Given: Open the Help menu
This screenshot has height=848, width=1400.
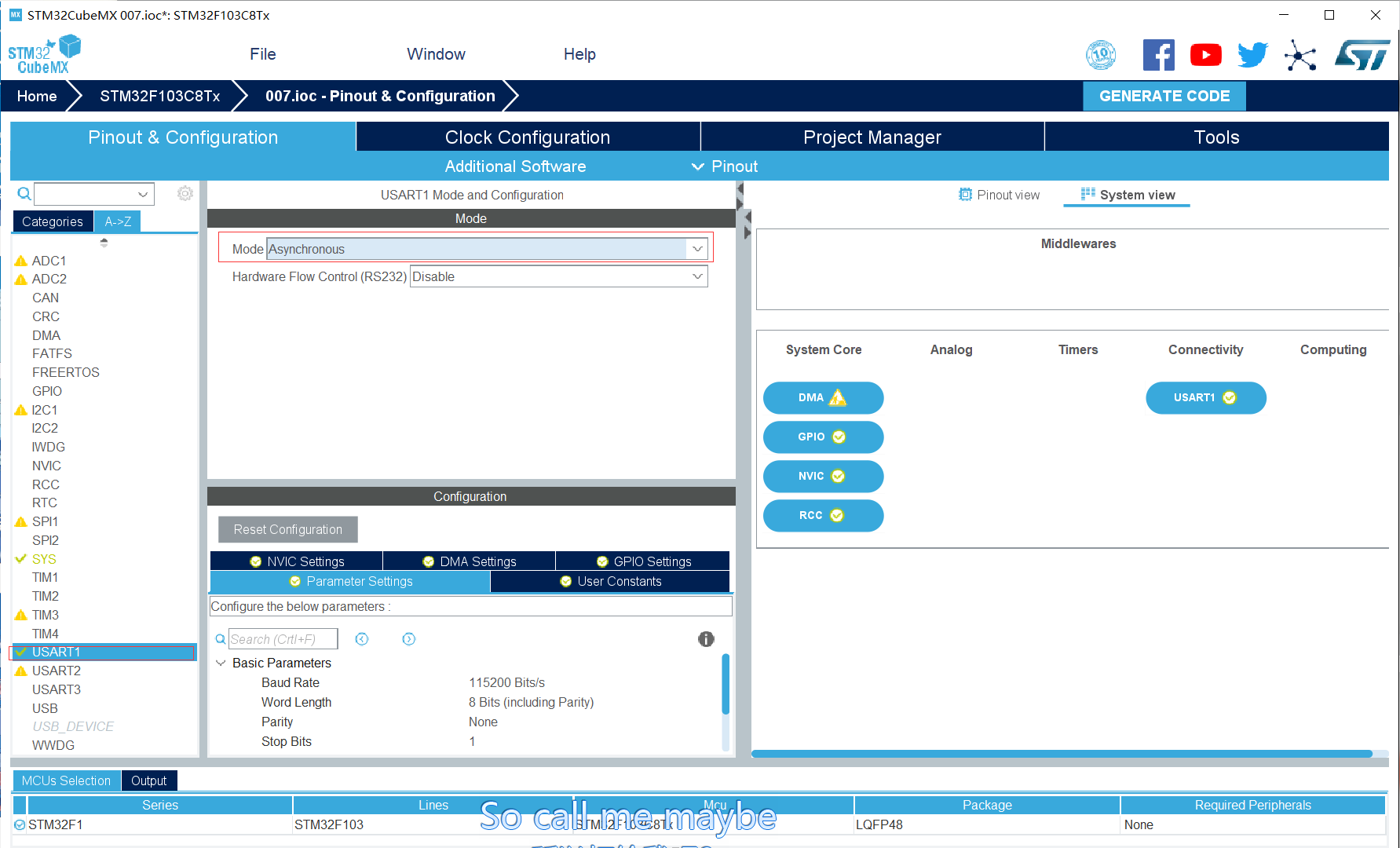Looking at the screenshot, I should point(579,54).
